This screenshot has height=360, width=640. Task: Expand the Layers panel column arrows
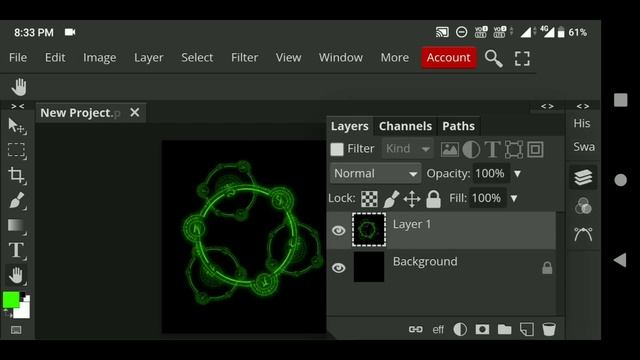click(x=547, y=106)
